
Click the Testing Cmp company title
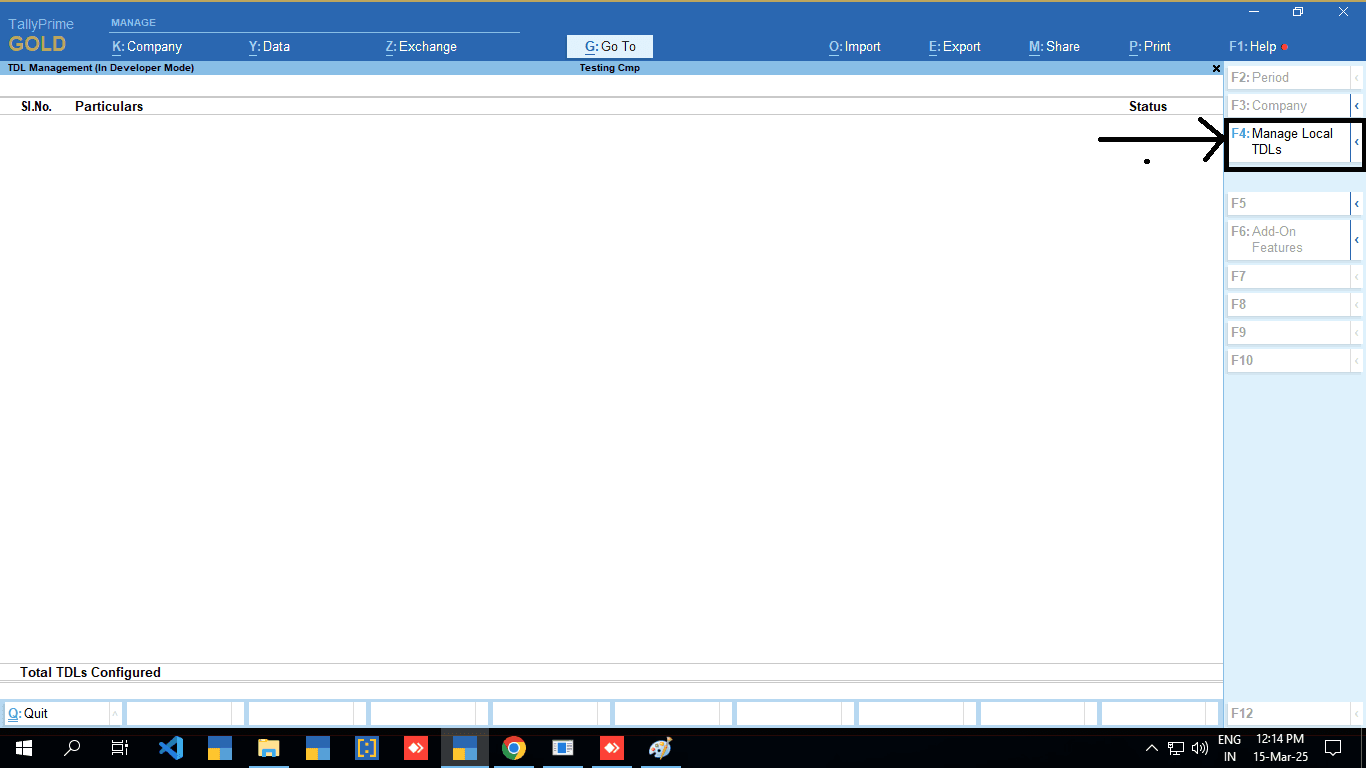610,68
